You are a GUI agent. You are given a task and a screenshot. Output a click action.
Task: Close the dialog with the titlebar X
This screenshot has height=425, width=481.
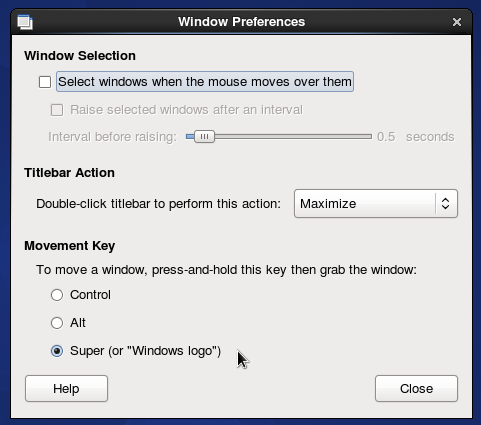(x=457, y=22)
